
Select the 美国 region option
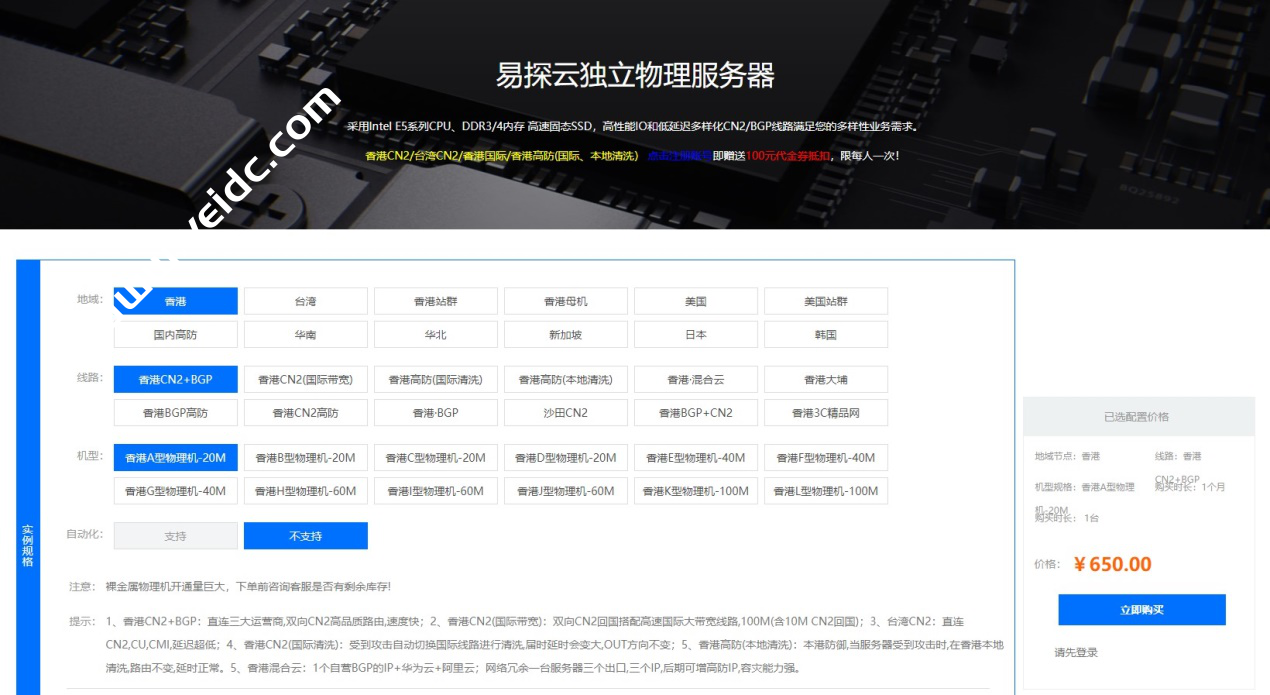tap(696, 300)
